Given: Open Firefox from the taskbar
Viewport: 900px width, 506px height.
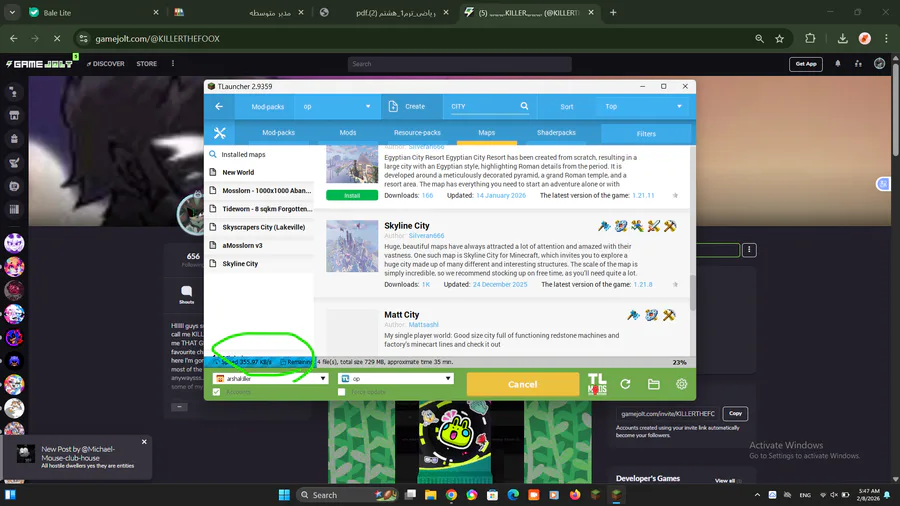Looking at the screenshot, I should pyautogui.click(x=575, y=495).
